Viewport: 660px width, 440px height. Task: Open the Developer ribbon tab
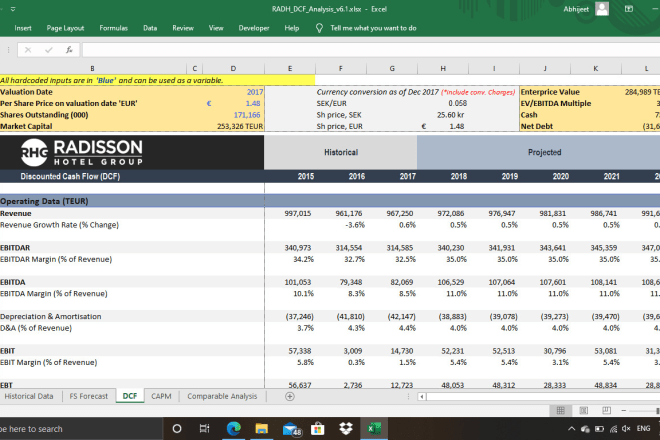(254, 28)
